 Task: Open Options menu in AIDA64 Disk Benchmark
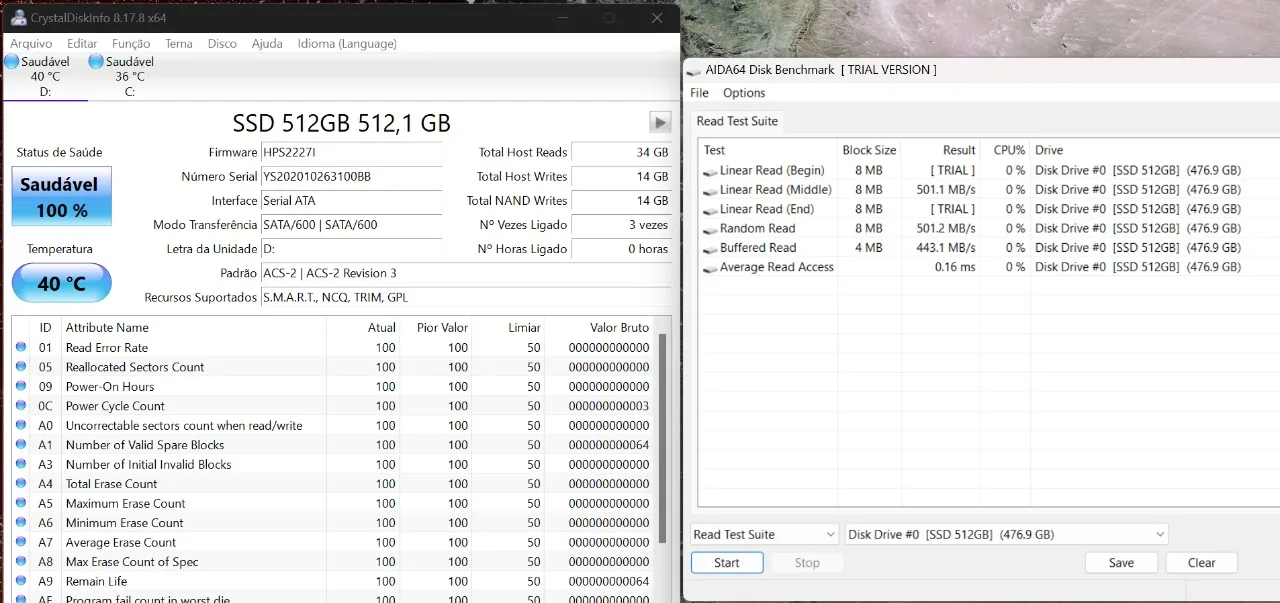click(x=744, y=93)
